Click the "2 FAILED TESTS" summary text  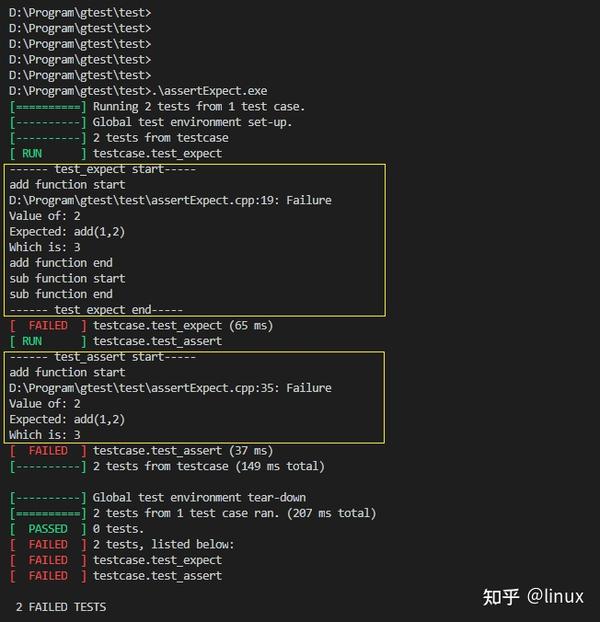pos(61,607)
